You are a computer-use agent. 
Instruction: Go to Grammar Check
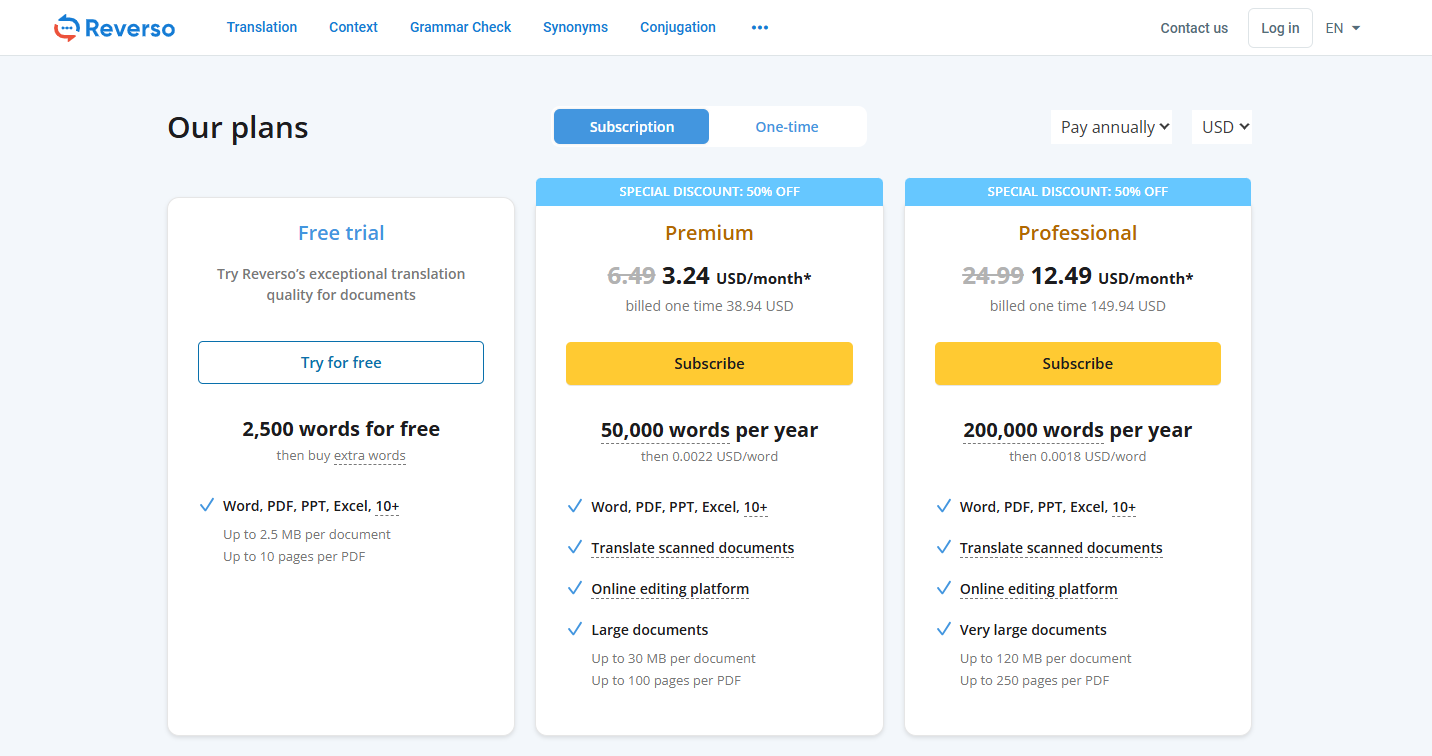click(x=460, y=28)
